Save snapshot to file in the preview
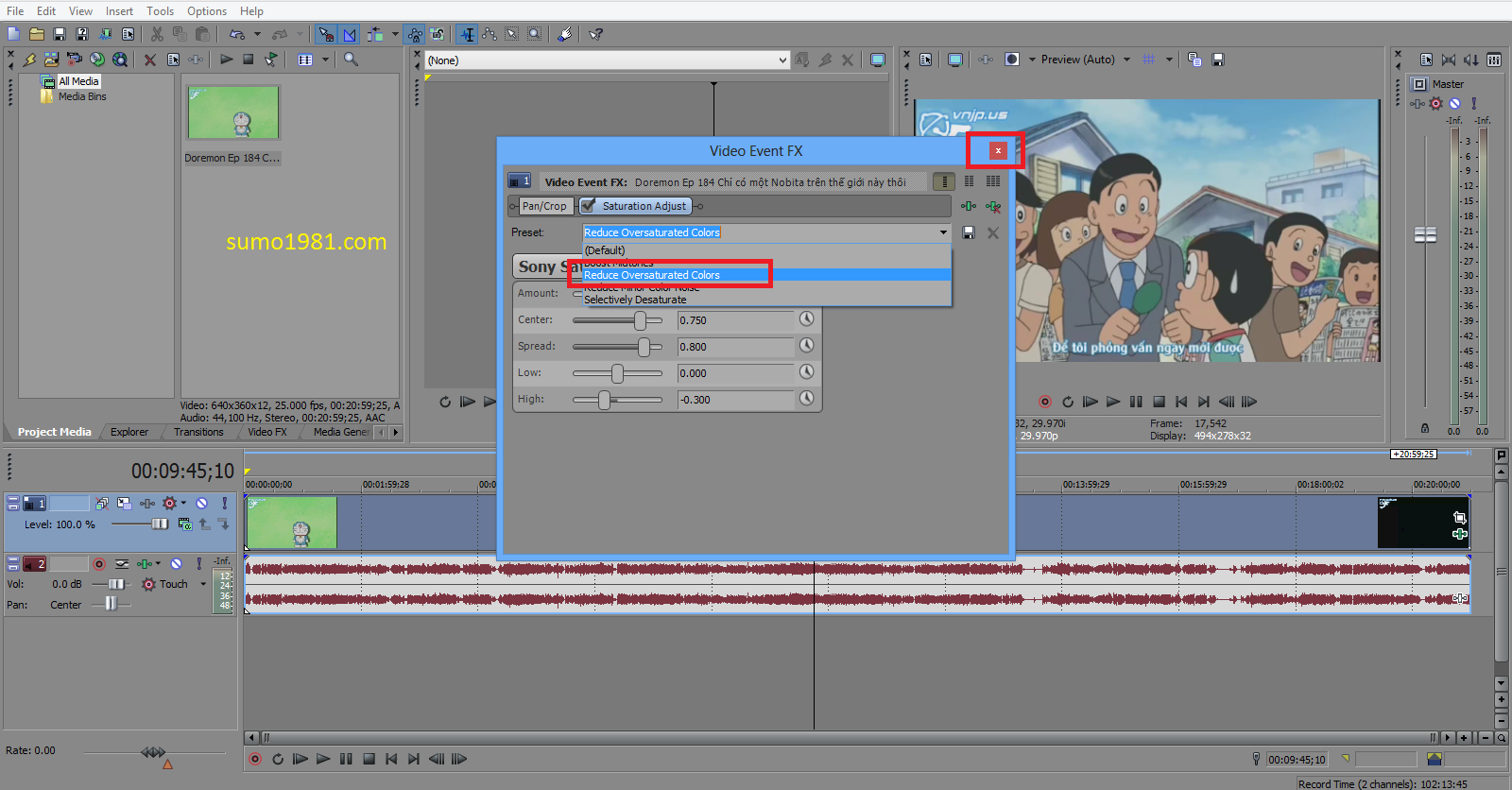 1218,60
